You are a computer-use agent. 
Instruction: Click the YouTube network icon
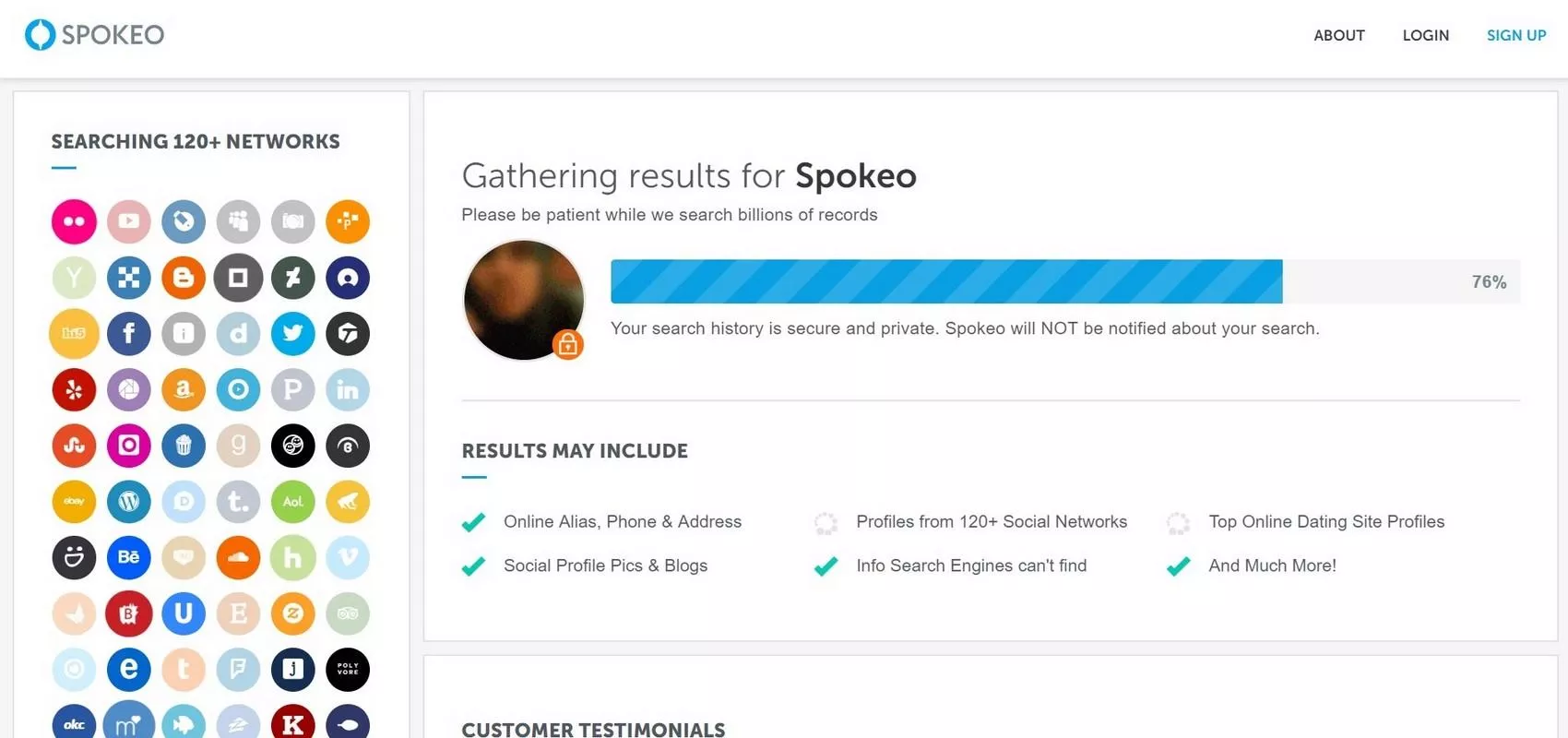click(x=129, y=221)
